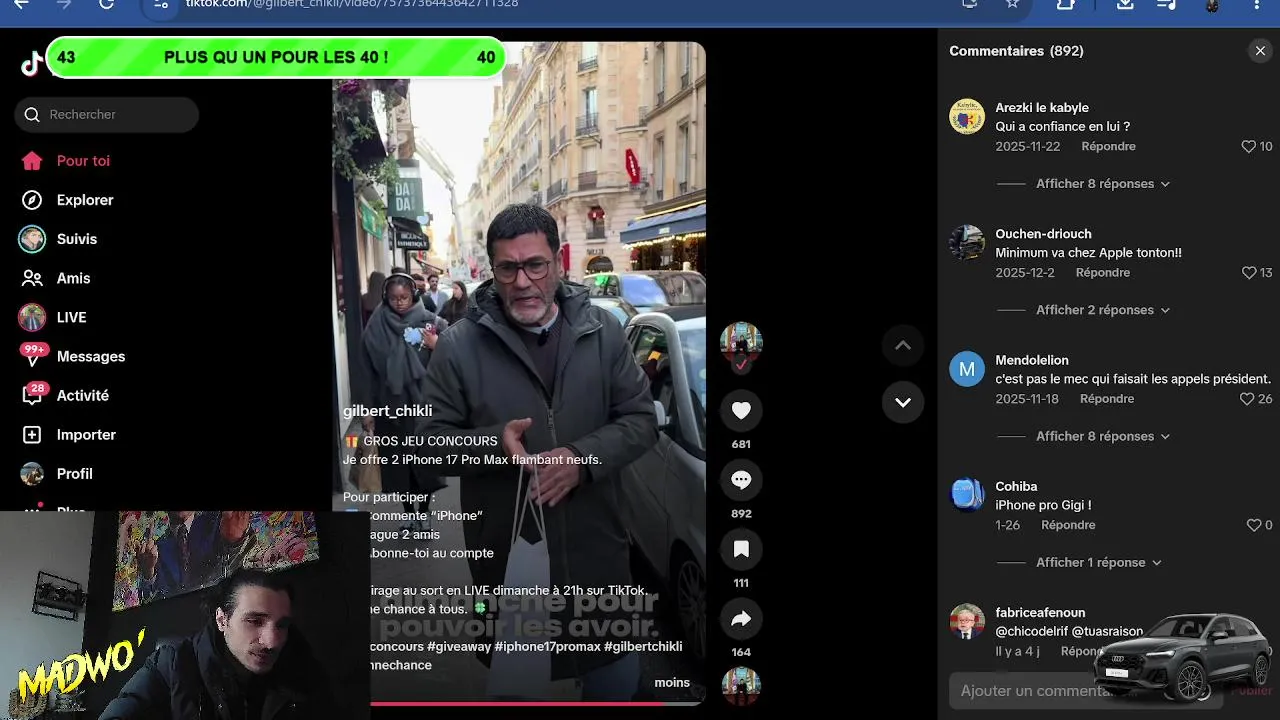Open the Importer upload page

tap(86, 434)
